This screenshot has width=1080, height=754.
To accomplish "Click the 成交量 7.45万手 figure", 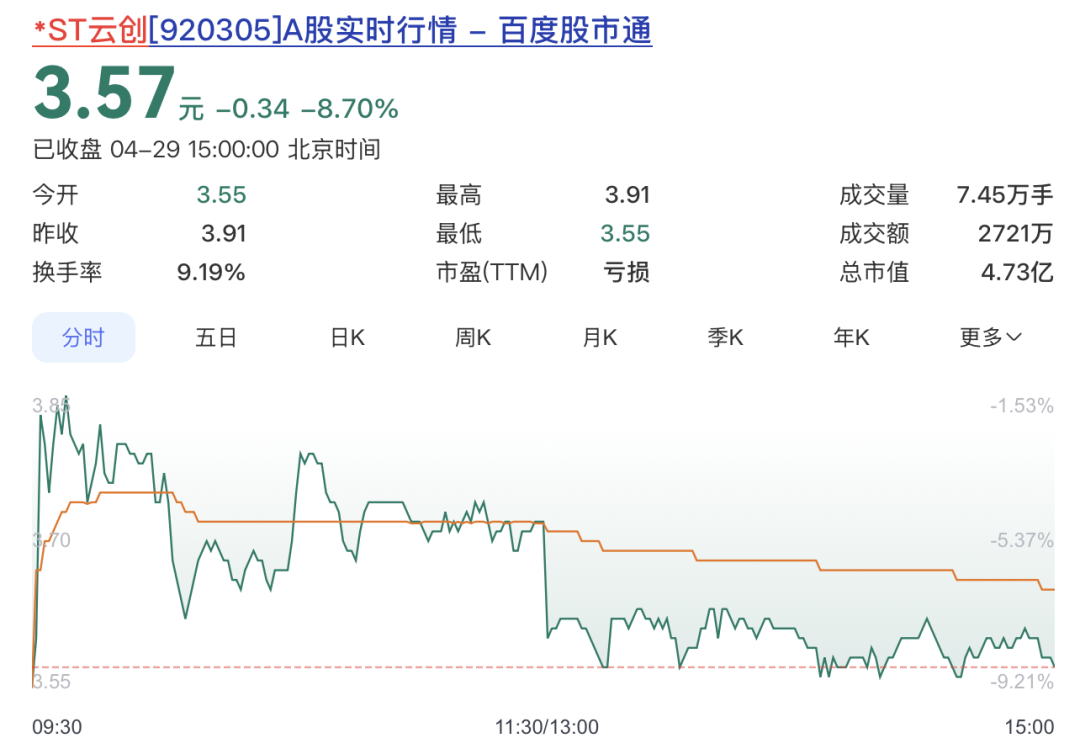I will click(1004, 196).
